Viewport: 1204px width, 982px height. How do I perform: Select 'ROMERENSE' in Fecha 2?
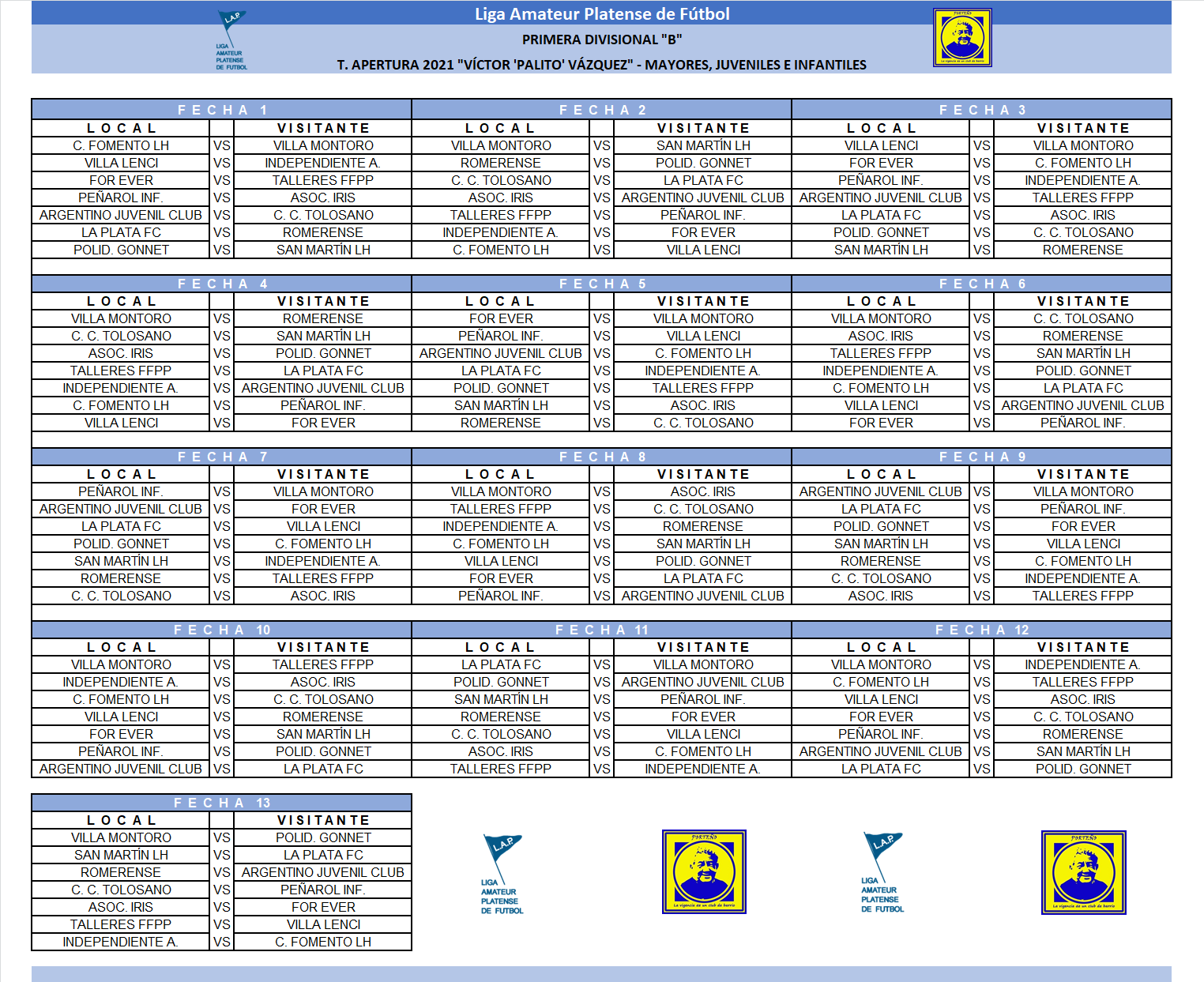[x=501, y=163]
